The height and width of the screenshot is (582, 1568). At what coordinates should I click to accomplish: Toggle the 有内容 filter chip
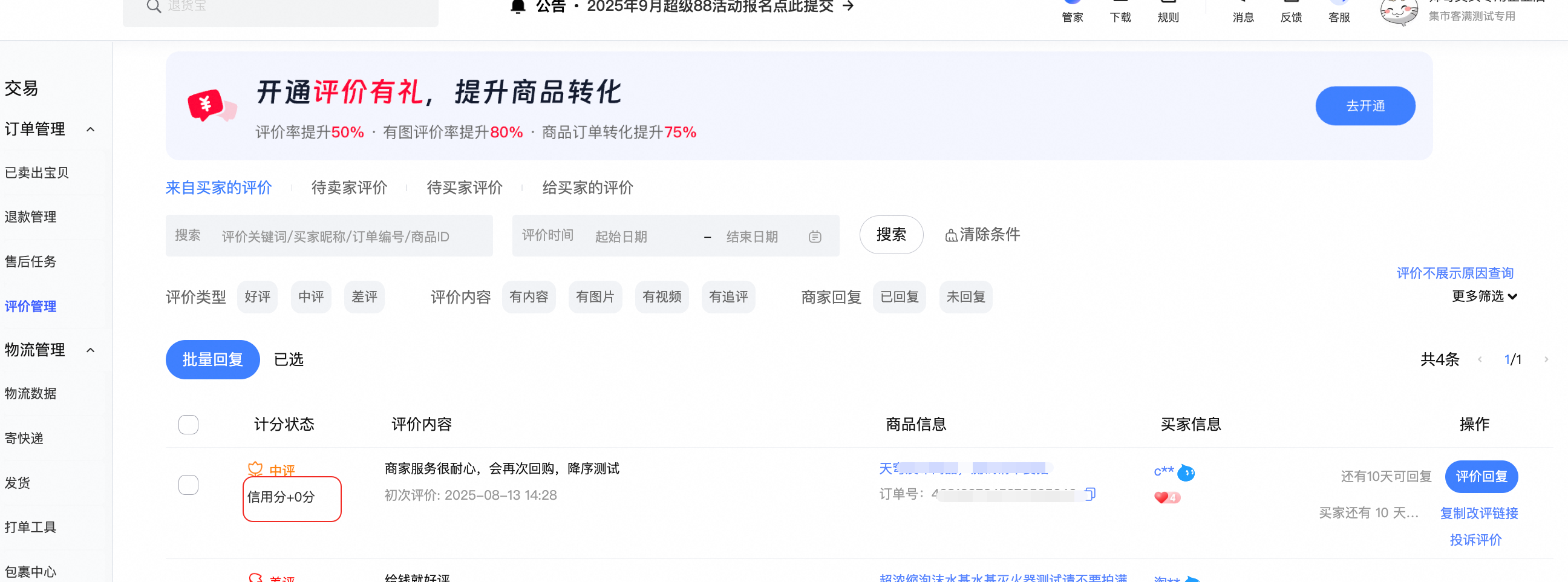pyautogui.click(x=529, y=297)
